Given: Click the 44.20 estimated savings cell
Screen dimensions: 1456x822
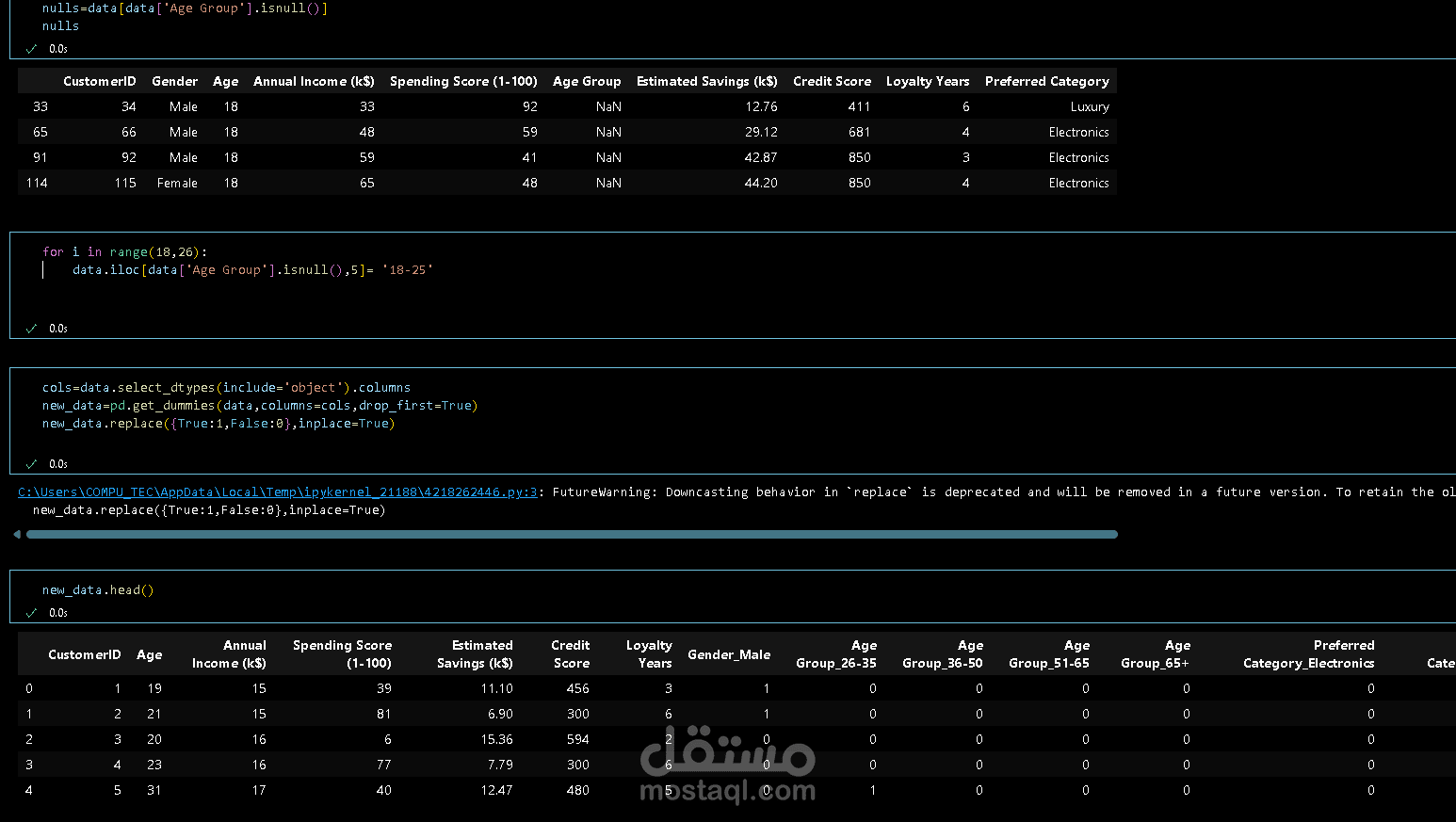Looking at the screenshot, I should (761, 184).
